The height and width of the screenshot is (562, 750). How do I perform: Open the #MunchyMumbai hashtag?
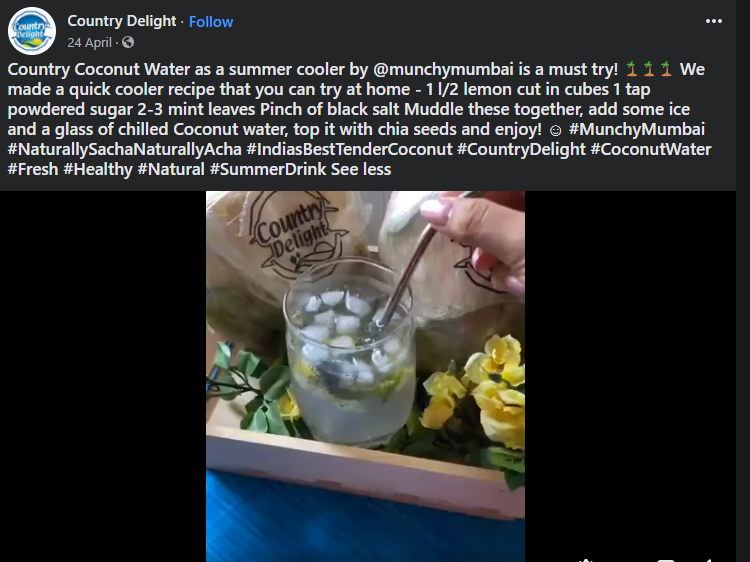[x=637, y=129]
